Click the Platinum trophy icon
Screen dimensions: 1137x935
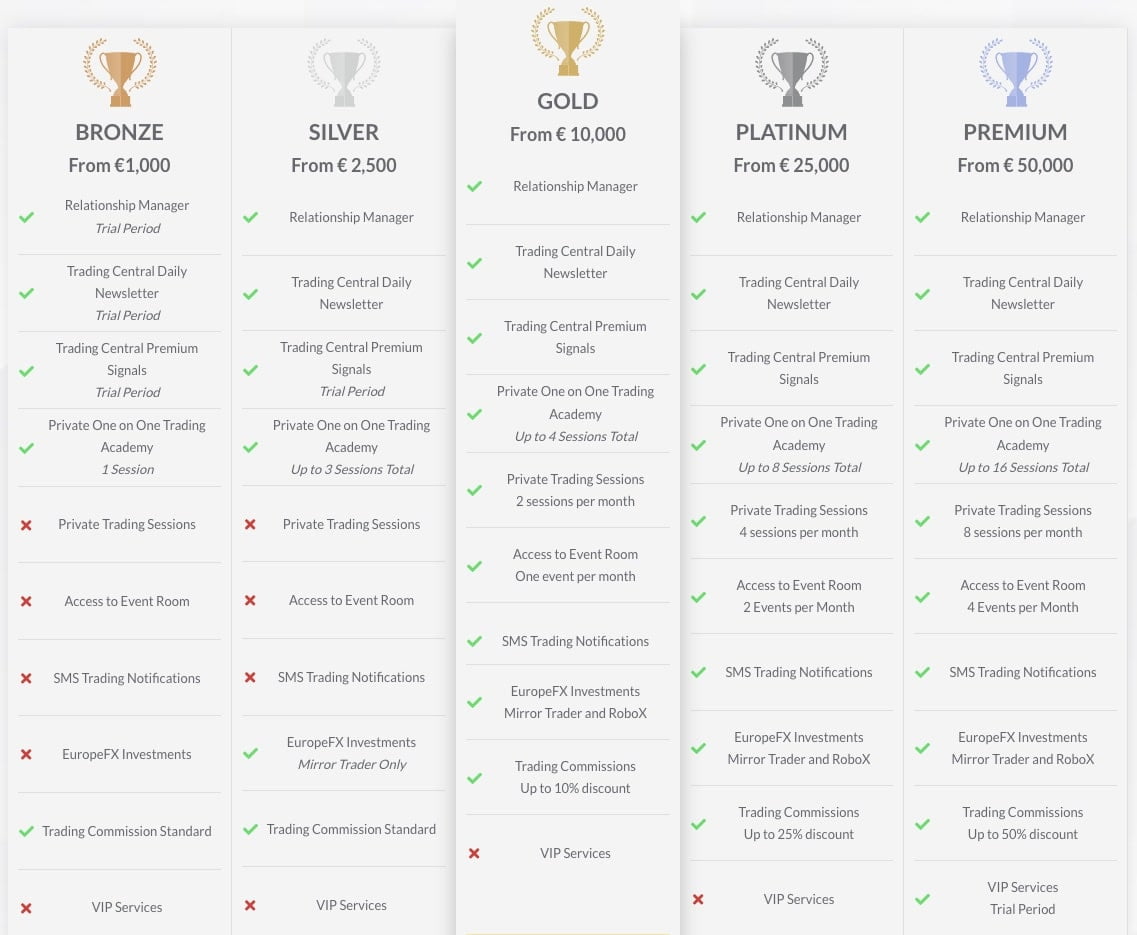coord(791,73)
